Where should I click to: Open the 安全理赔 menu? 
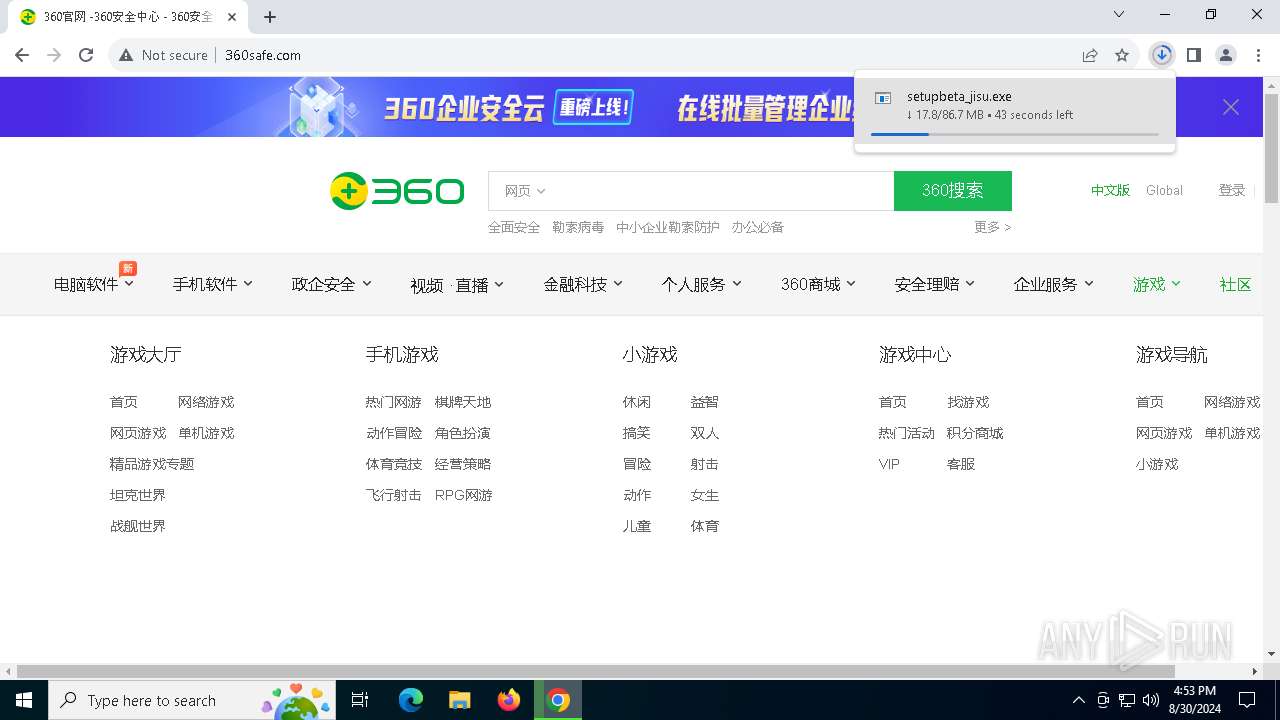(935, 285)
